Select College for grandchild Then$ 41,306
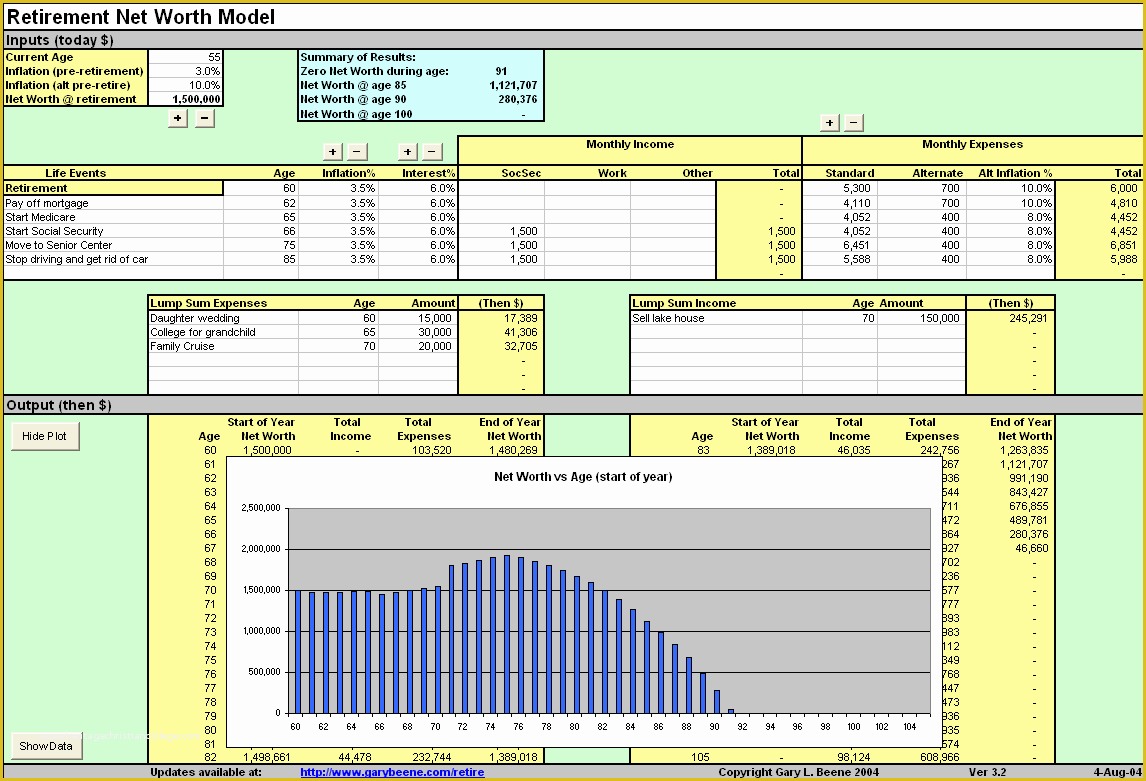 click(x=501, y=332)
